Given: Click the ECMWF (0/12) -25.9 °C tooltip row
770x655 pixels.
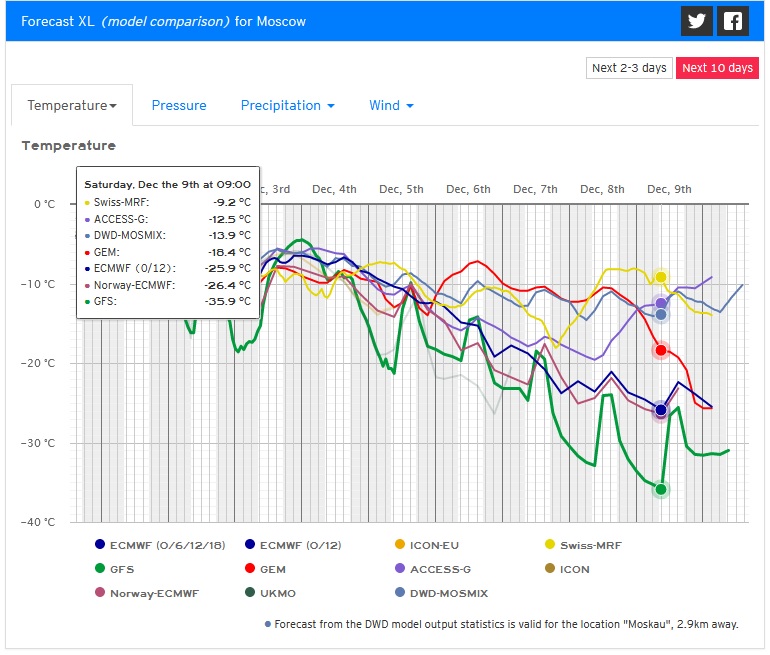Looking at the screenshot, I should point(167,268).
